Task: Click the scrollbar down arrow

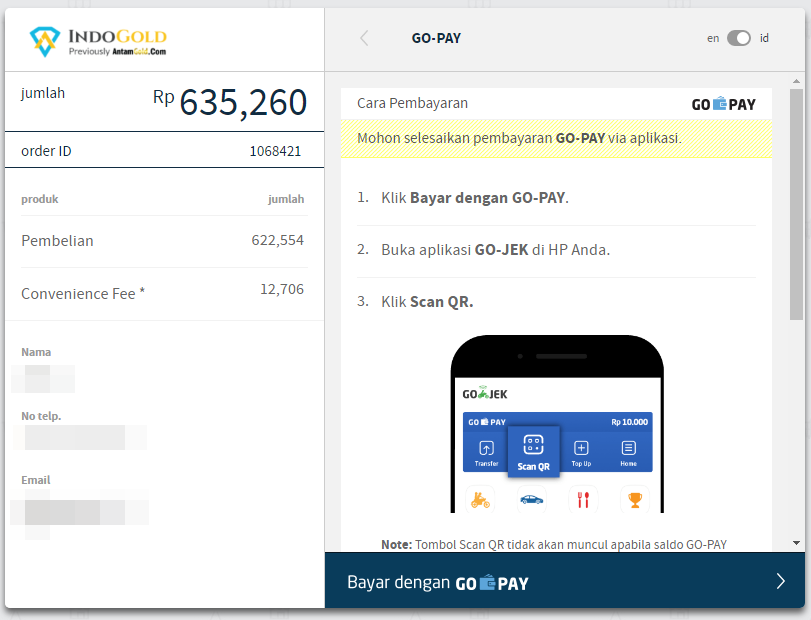Action: (x=796, y=543)
